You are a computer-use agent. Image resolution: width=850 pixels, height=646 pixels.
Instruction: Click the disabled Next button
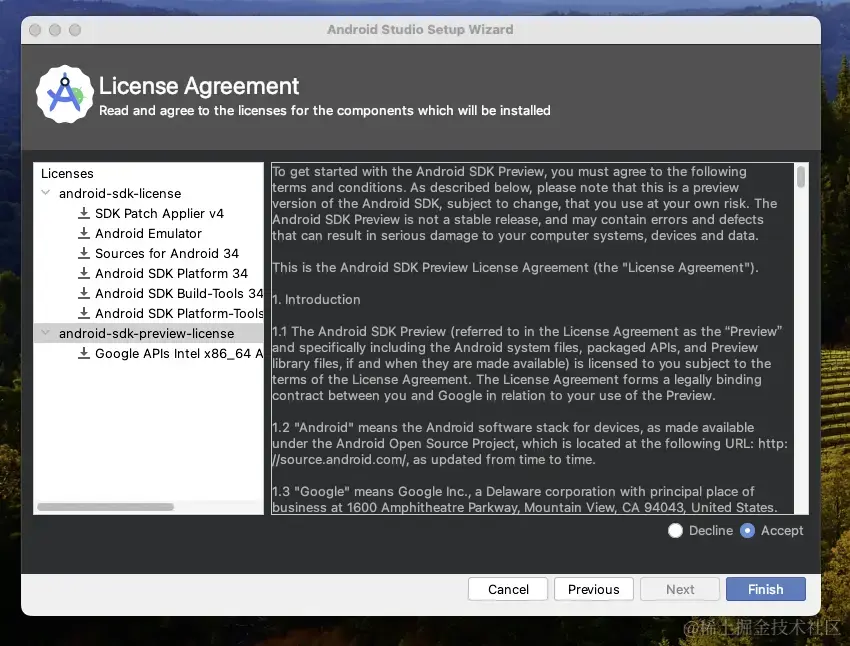point(680,589)
